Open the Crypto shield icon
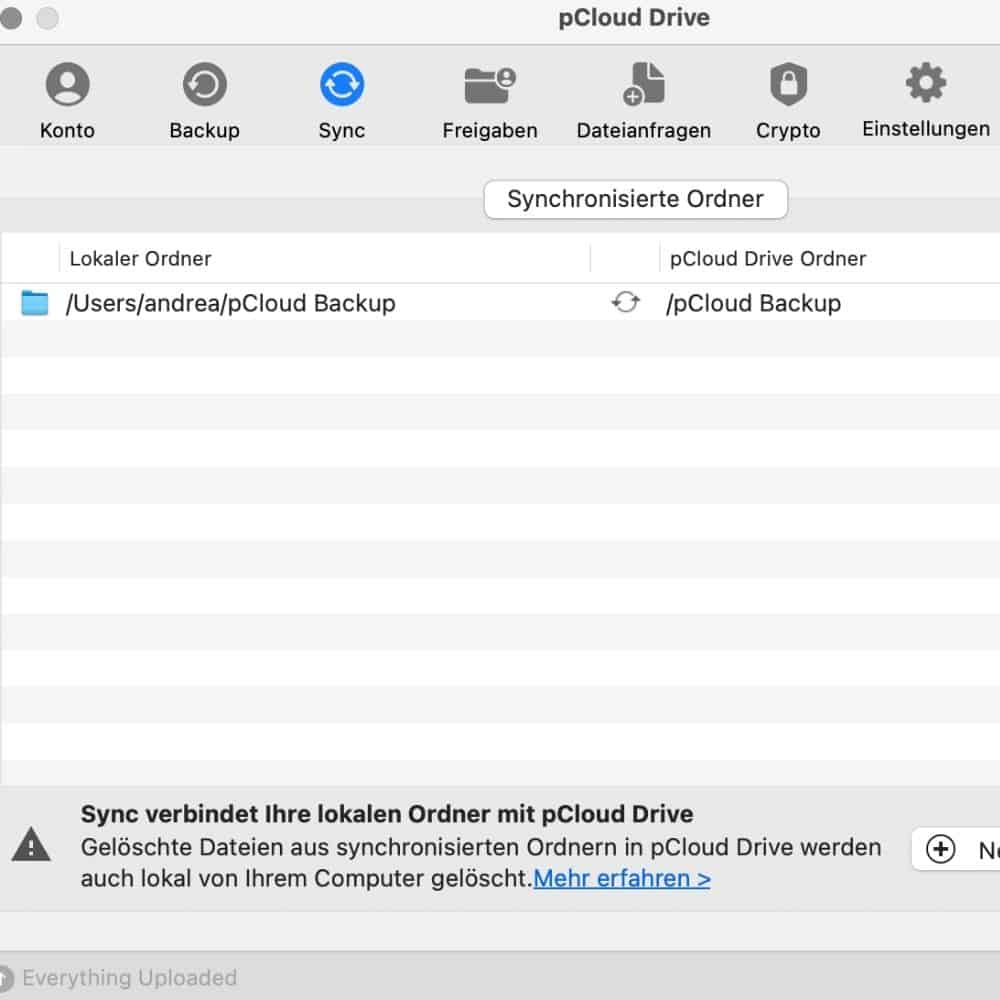The height and width of the screenshot is (1000, 1000). [x=788, y=84]
